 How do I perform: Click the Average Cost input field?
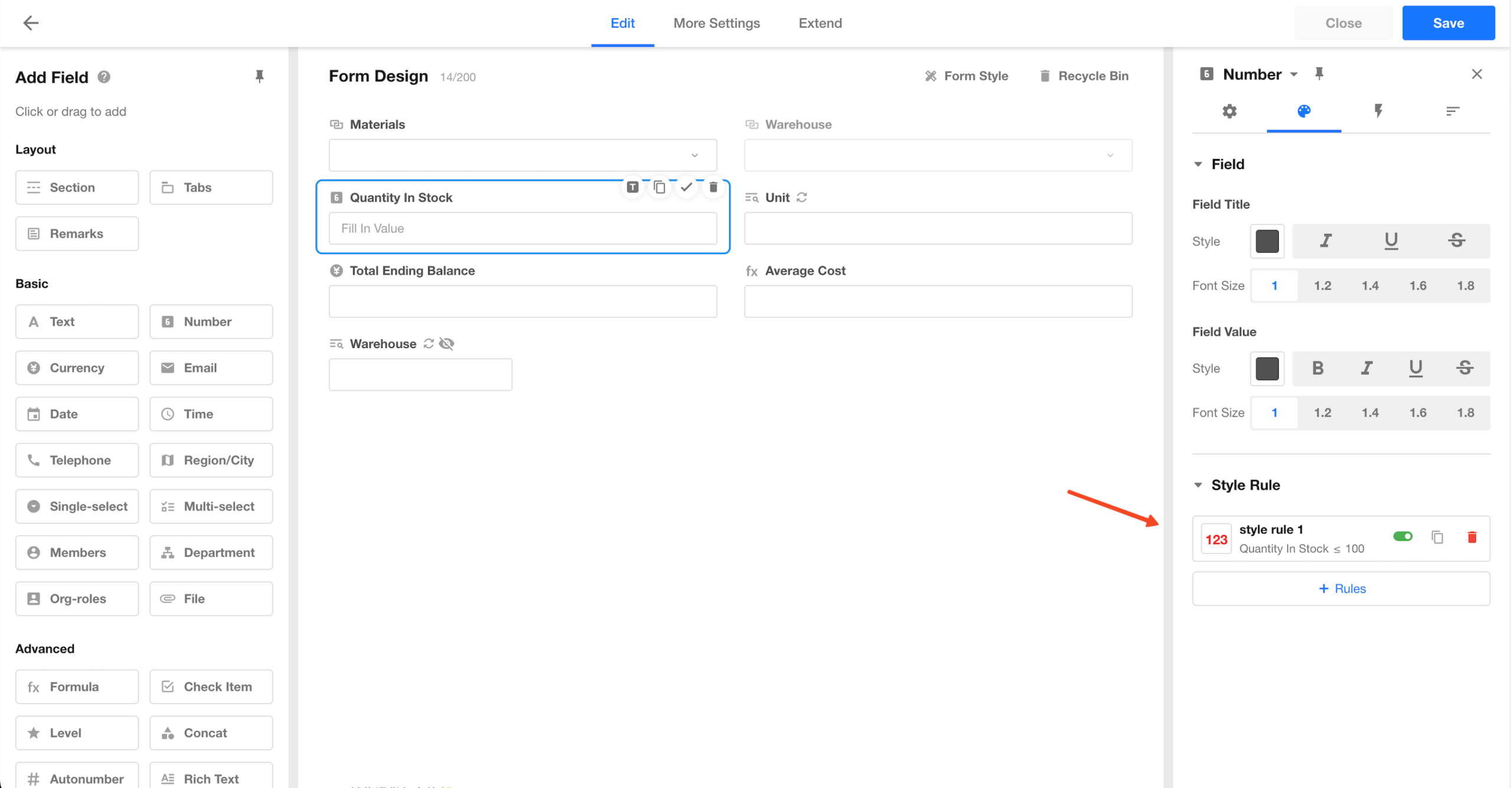point(938,301)
